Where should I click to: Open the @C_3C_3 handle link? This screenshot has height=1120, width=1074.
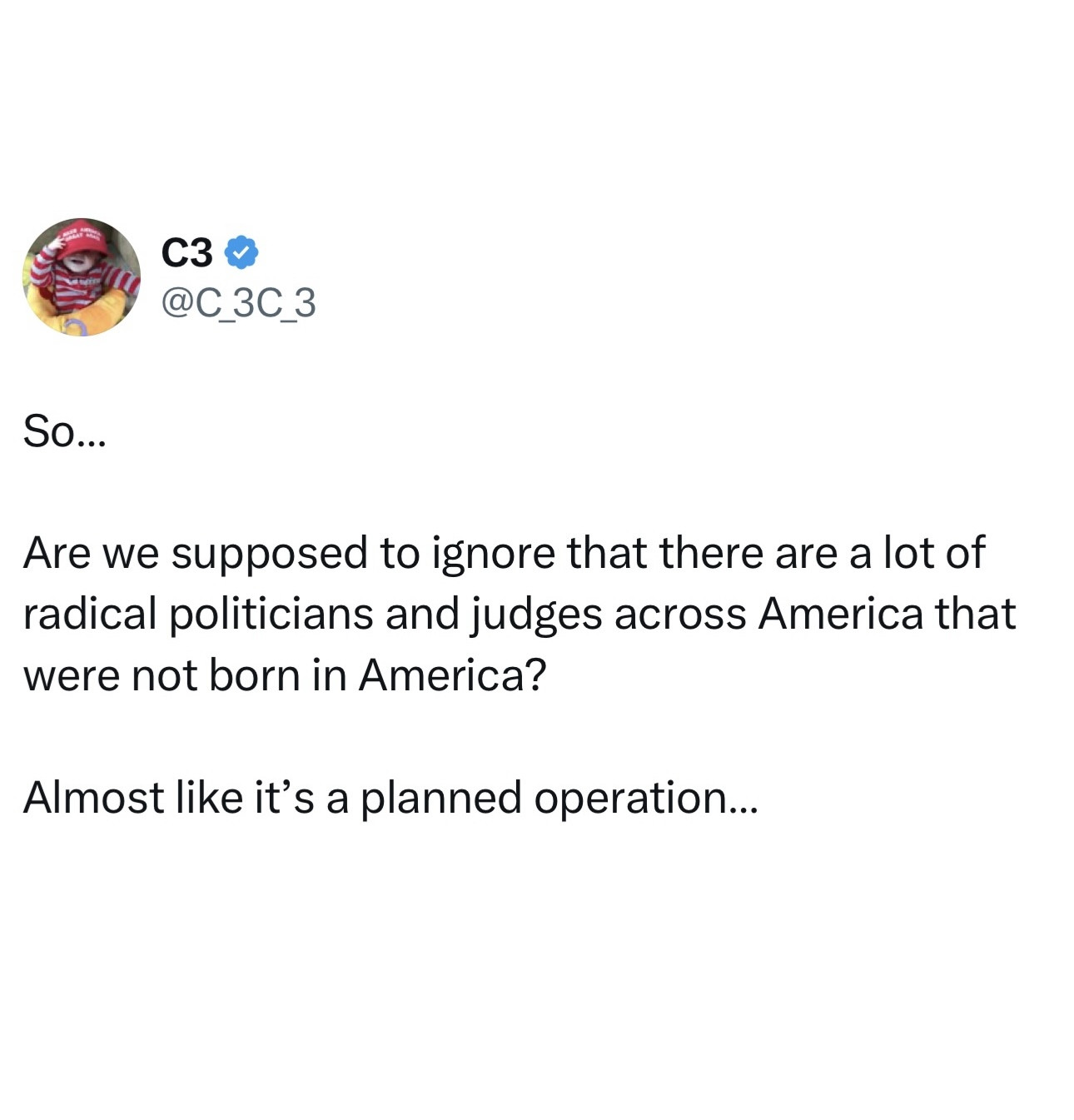[x=238, y=302]
